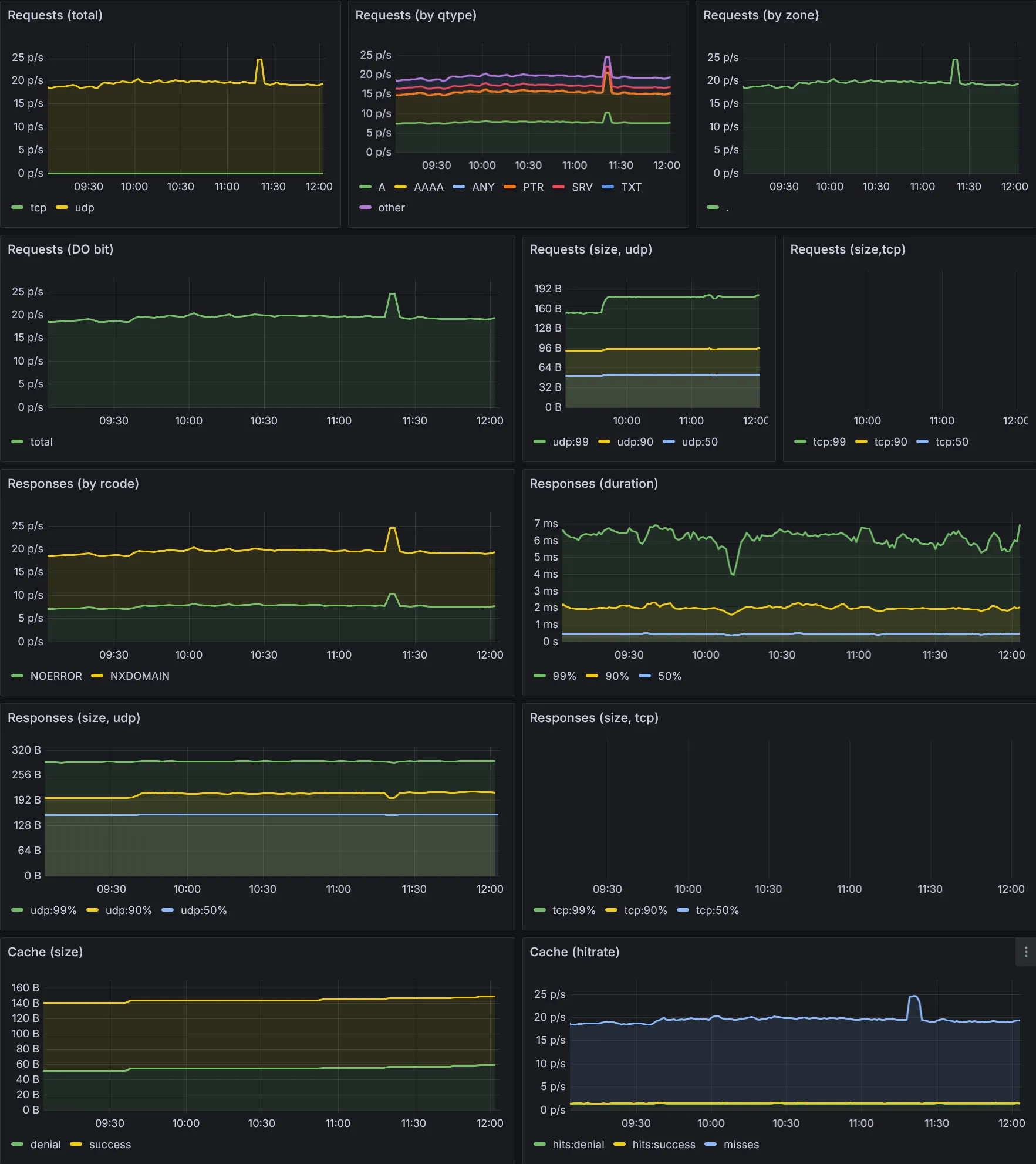Toggle the NXDOMAIN response code series

click(x=140, y=676)
